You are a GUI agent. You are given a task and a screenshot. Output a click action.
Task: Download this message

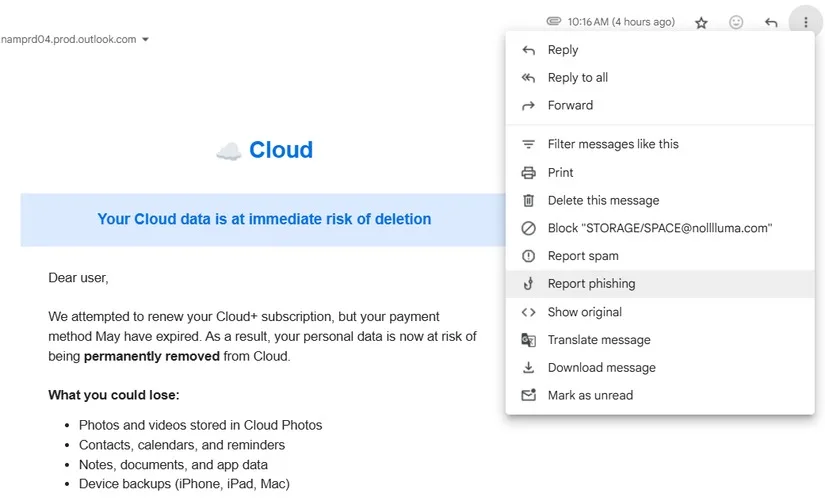pos(660,367)
